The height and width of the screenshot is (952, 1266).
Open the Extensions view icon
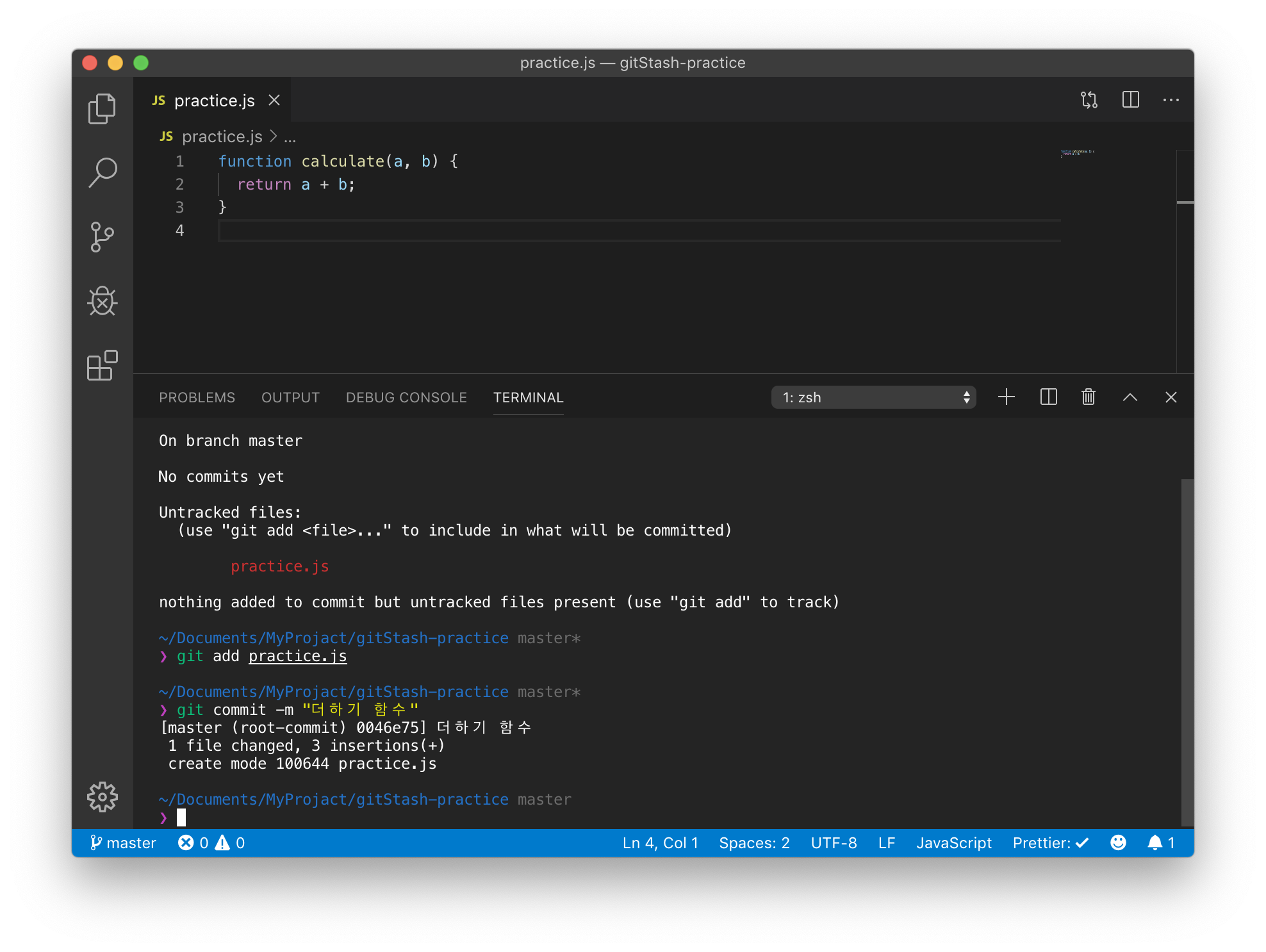(102, 365)
